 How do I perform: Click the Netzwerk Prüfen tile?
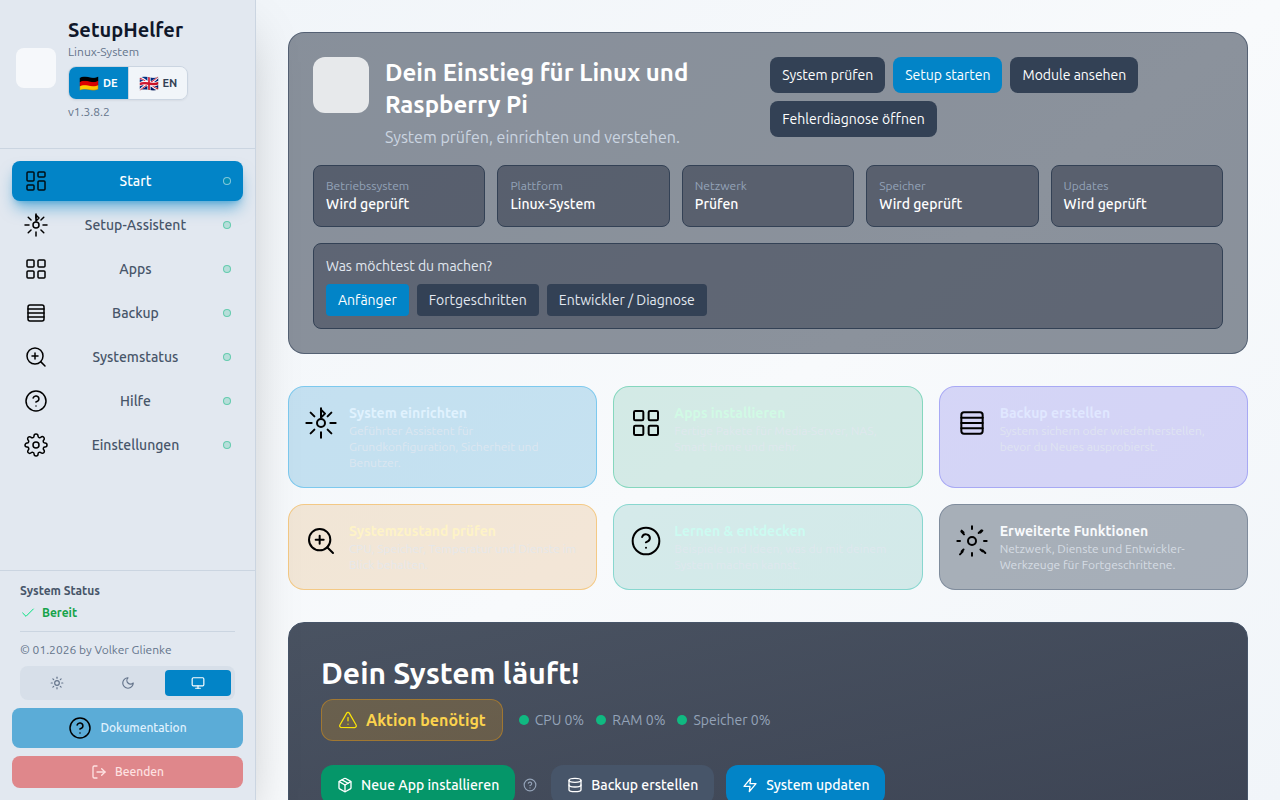coord(768,196)
